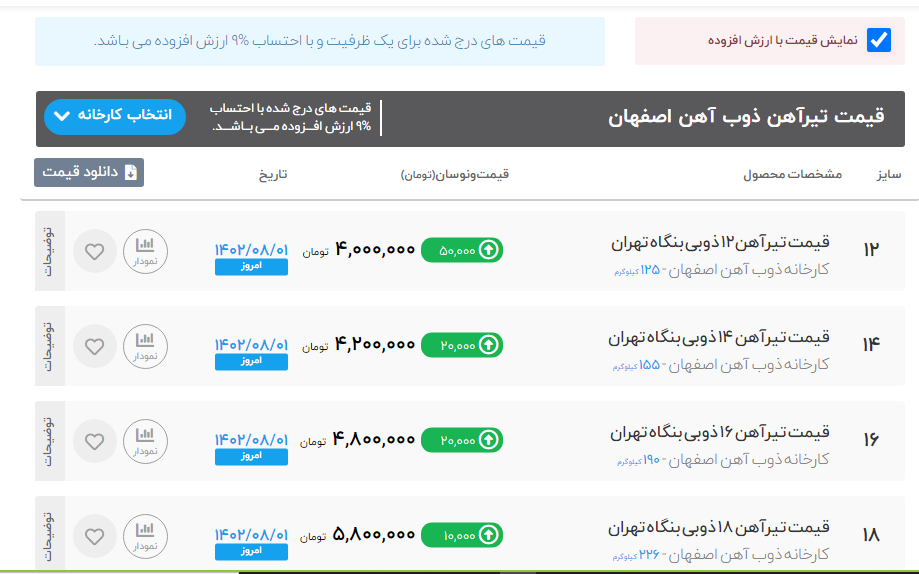Expand توضیحات tab for size 16 row

49,441
